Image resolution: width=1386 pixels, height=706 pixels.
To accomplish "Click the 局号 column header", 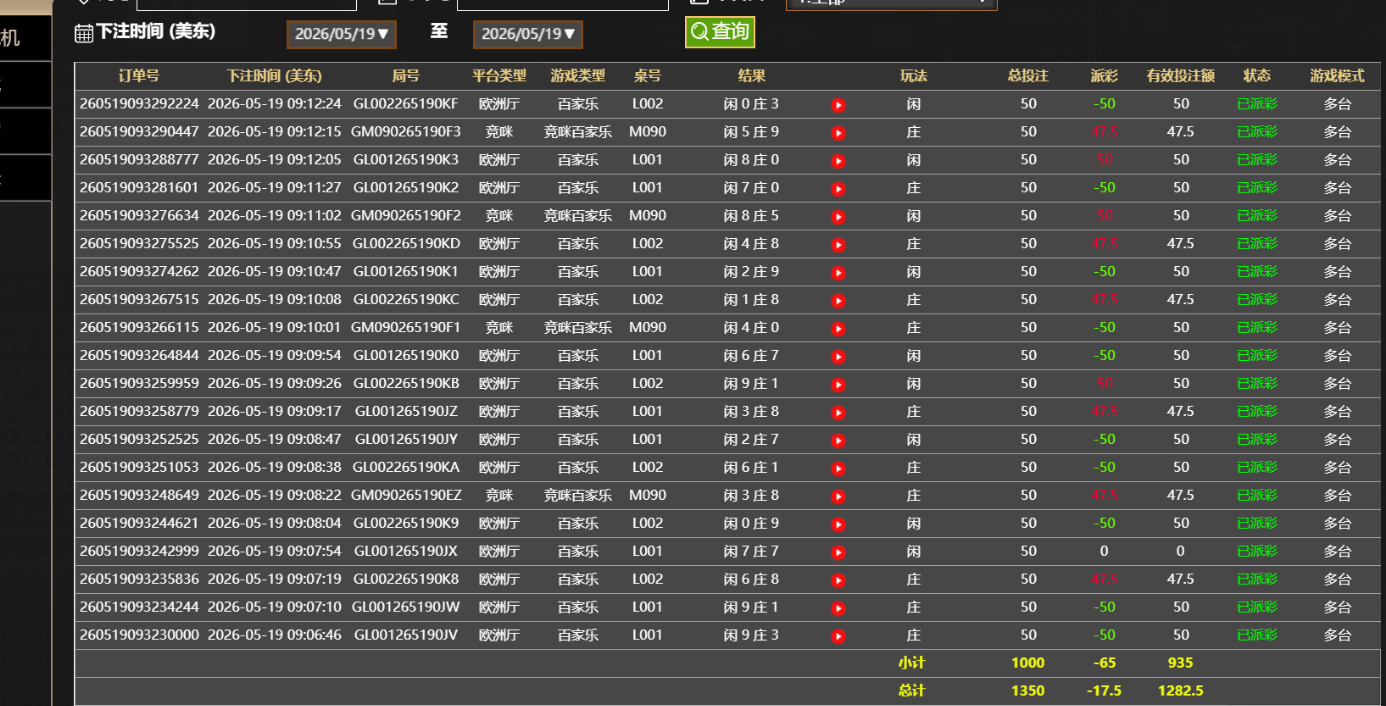I will 405,76.
